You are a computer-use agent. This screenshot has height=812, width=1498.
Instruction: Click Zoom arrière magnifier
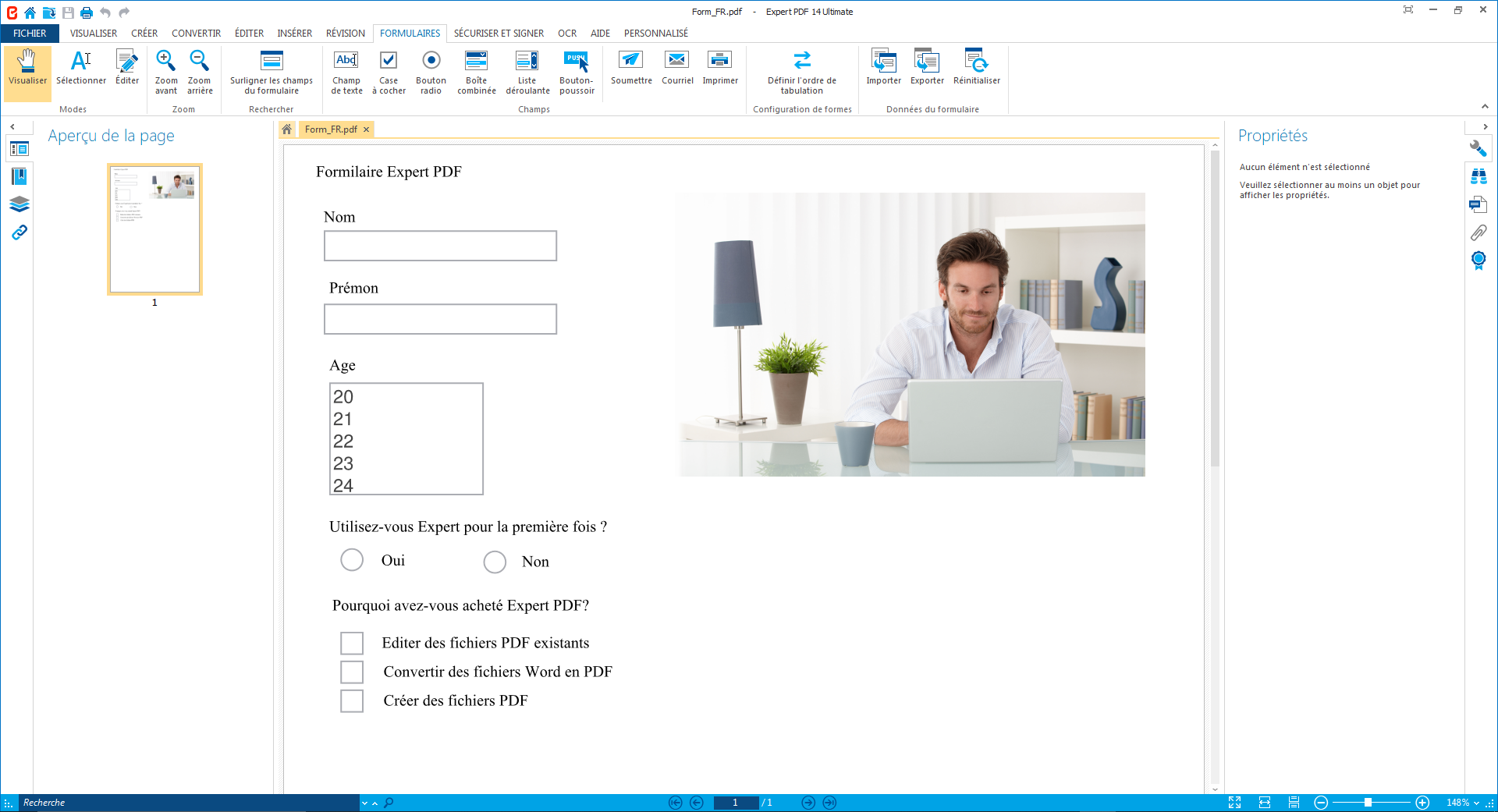pyautogui.click(x=200, y=72)
